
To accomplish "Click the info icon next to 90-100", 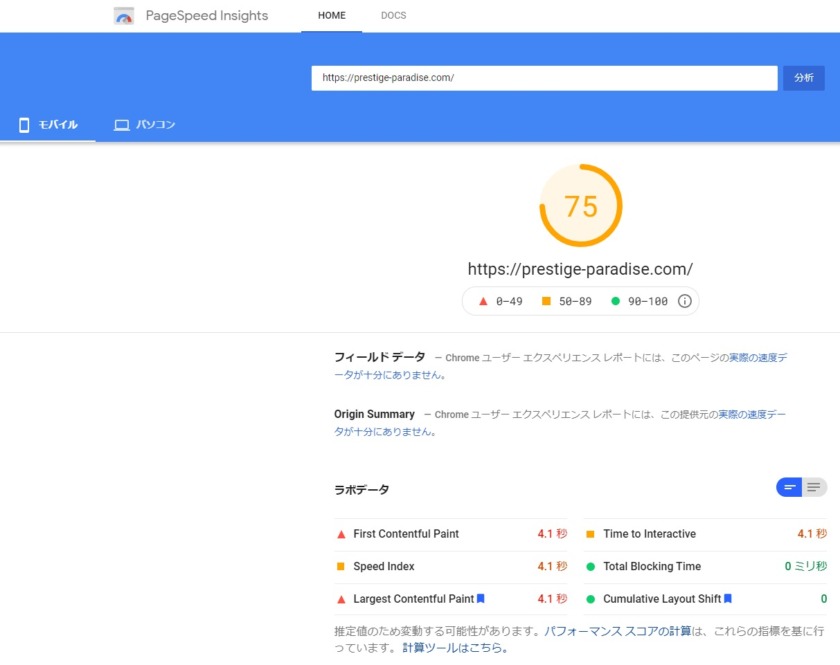I will 685,301.
